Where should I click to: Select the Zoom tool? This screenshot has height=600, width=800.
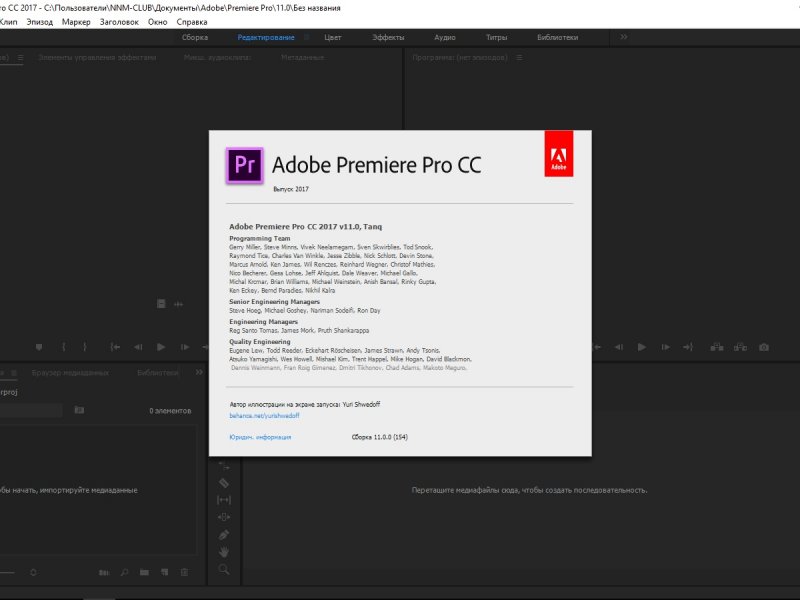point(224,569)
